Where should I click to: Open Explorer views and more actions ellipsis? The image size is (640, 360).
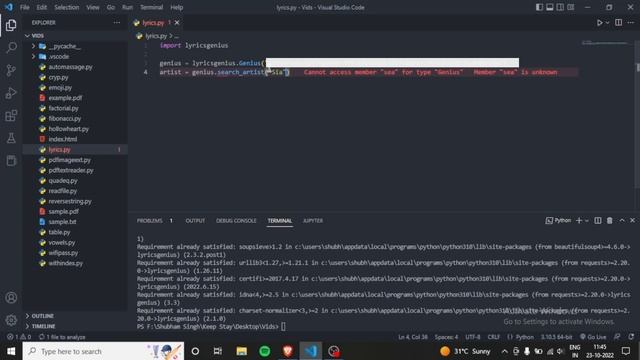click(x=117, y=22)
